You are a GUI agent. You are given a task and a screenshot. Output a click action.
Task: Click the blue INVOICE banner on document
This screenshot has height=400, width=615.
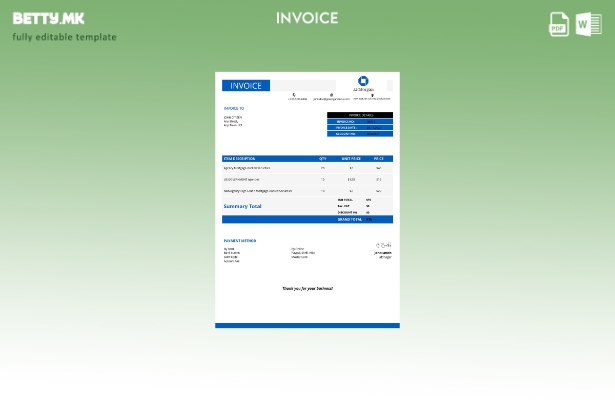click(x=246, y=86)
